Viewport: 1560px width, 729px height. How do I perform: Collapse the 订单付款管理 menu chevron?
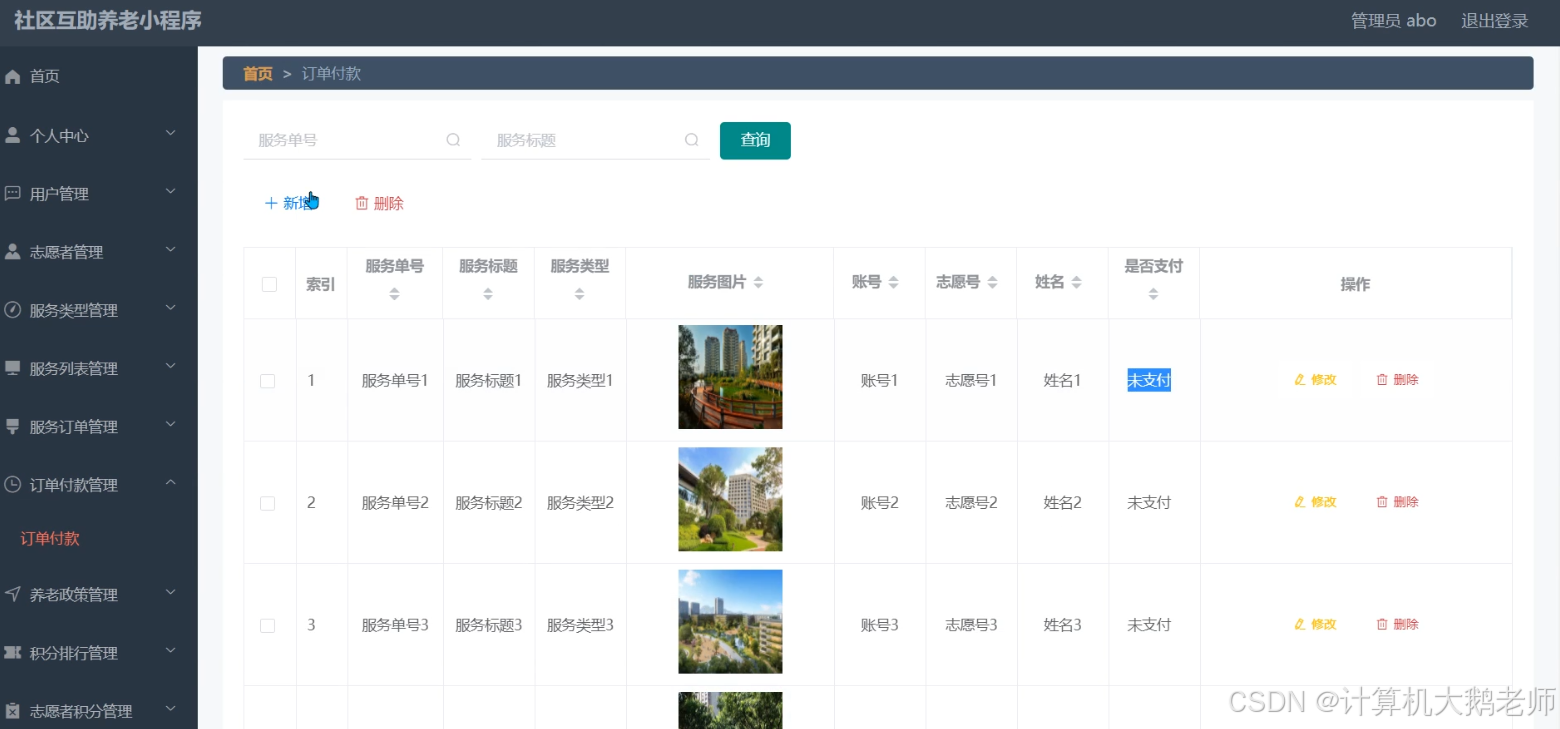point(170,482)
